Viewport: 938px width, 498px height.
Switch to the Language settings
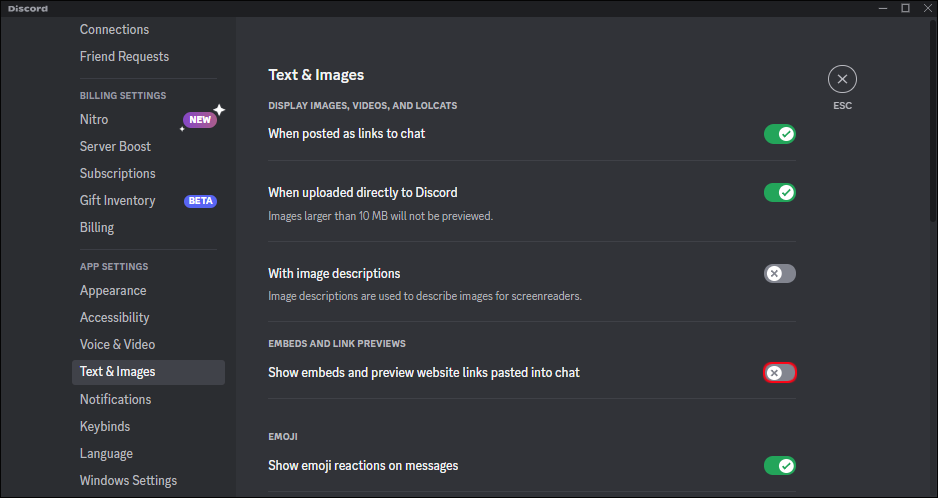[106, 454]
